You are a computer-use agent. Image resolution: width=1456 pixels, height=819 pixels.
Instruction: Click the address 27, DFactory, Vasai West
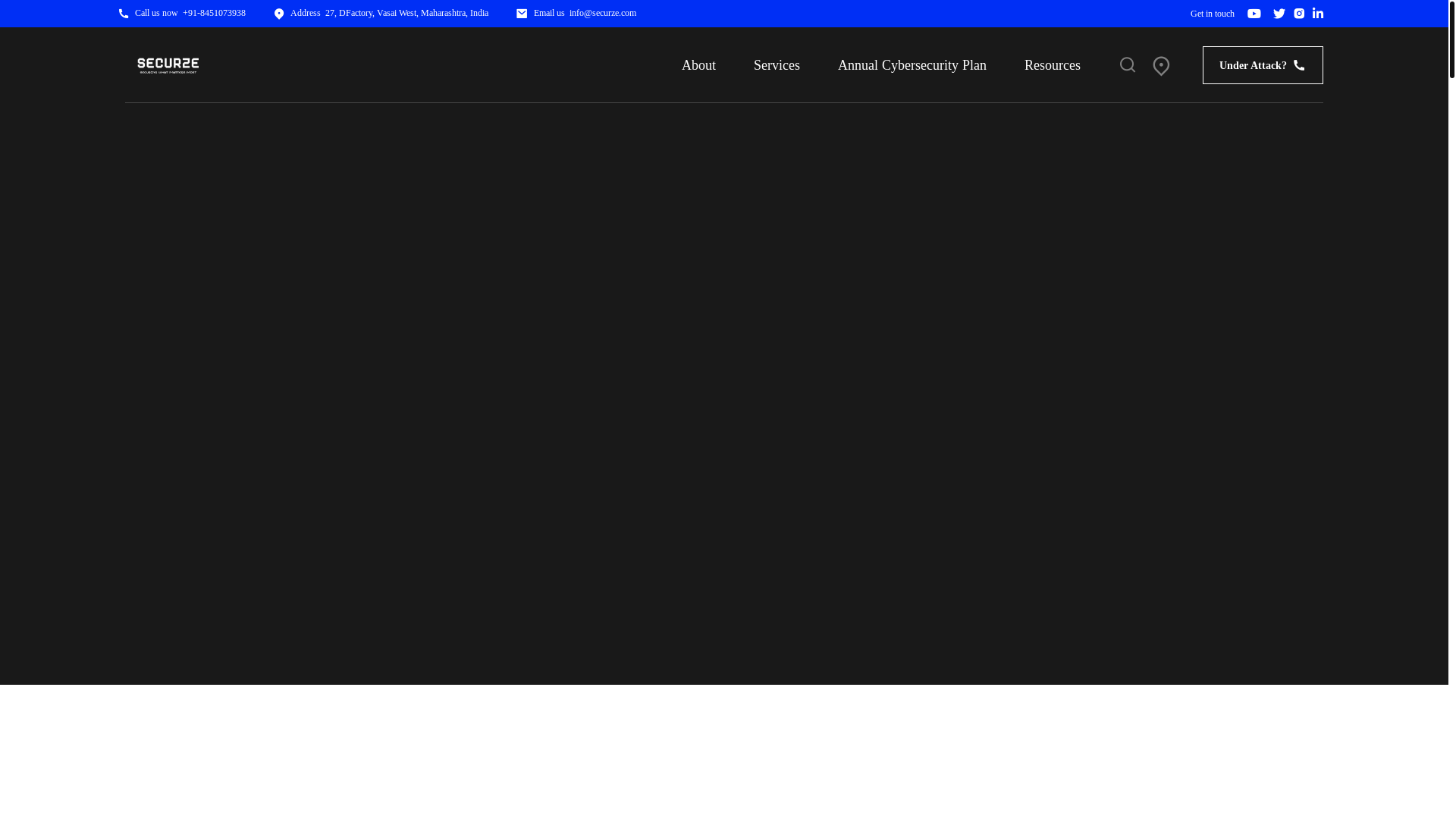coord(406,13)
